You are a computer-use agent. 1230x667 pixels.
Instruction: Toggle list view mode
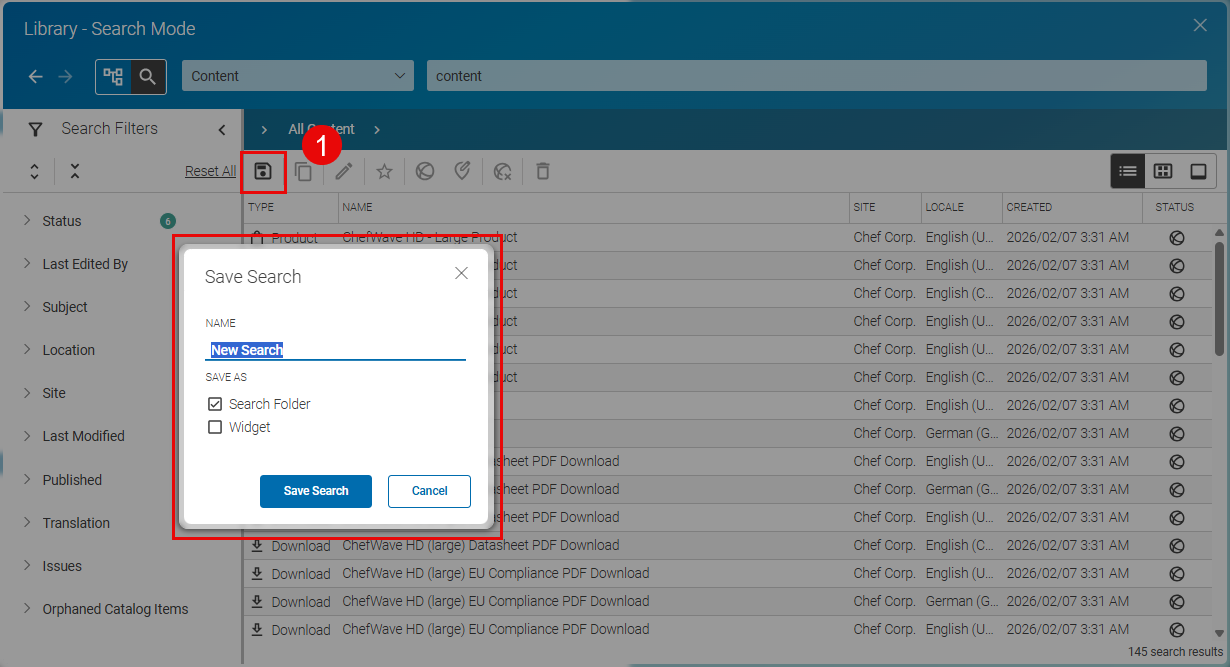pyautogui.click(x=1127, y=171)
